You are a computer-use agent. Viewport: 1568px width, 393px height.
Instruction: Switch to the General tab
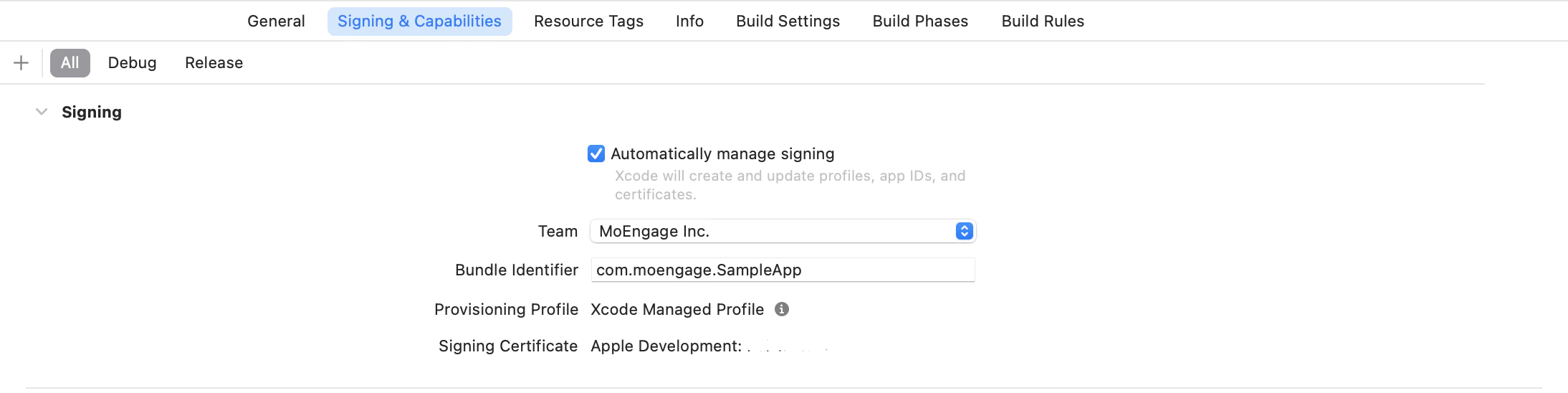(x=276, y=22)
